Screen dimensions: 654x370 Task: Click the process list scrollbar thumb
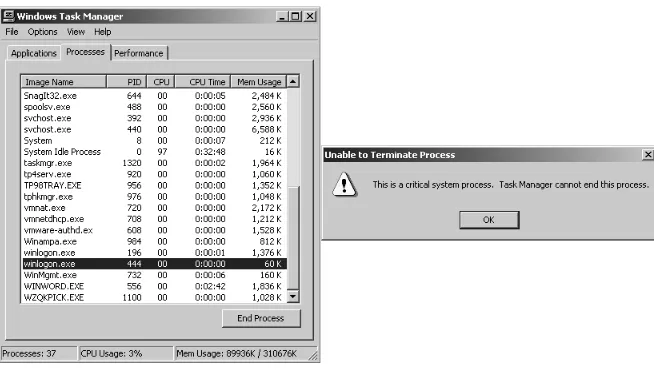tap(293, 238)
